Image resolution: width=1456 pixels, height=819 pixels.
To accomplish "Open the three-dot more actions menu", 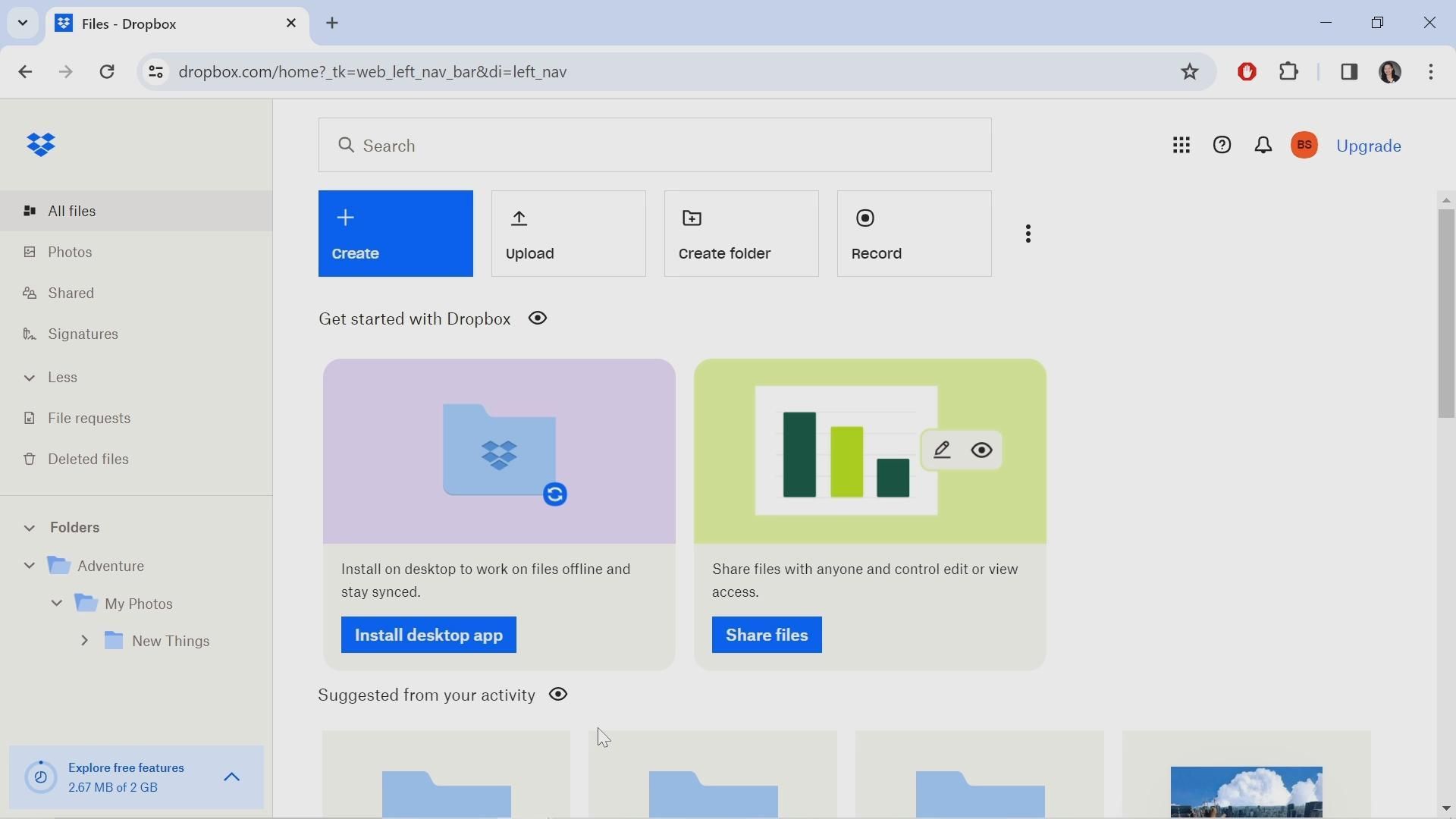I will [x=1028, y=234].
